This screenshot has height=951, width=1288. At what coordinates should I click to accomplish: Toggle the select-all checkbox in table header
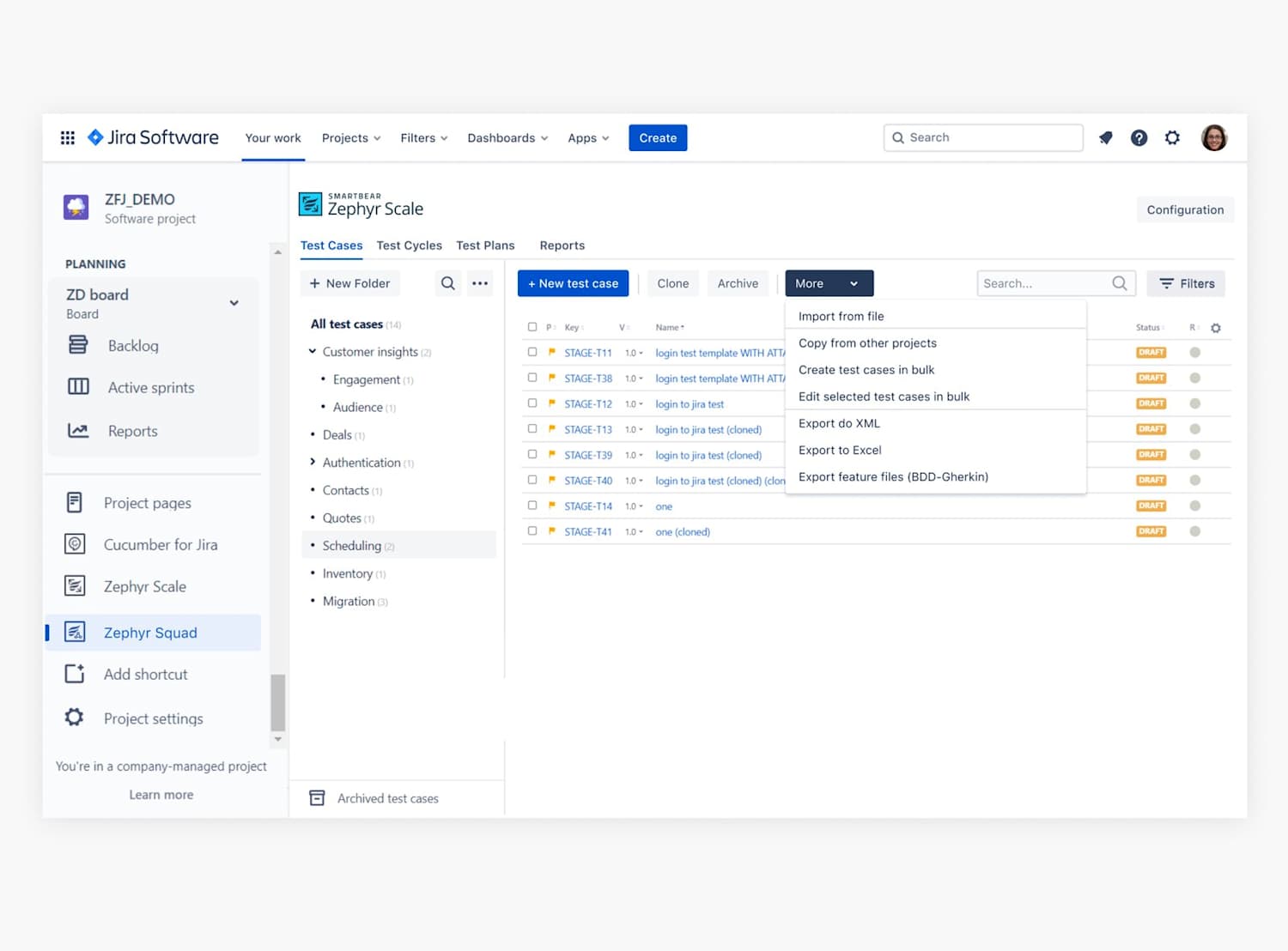[532, 327]
